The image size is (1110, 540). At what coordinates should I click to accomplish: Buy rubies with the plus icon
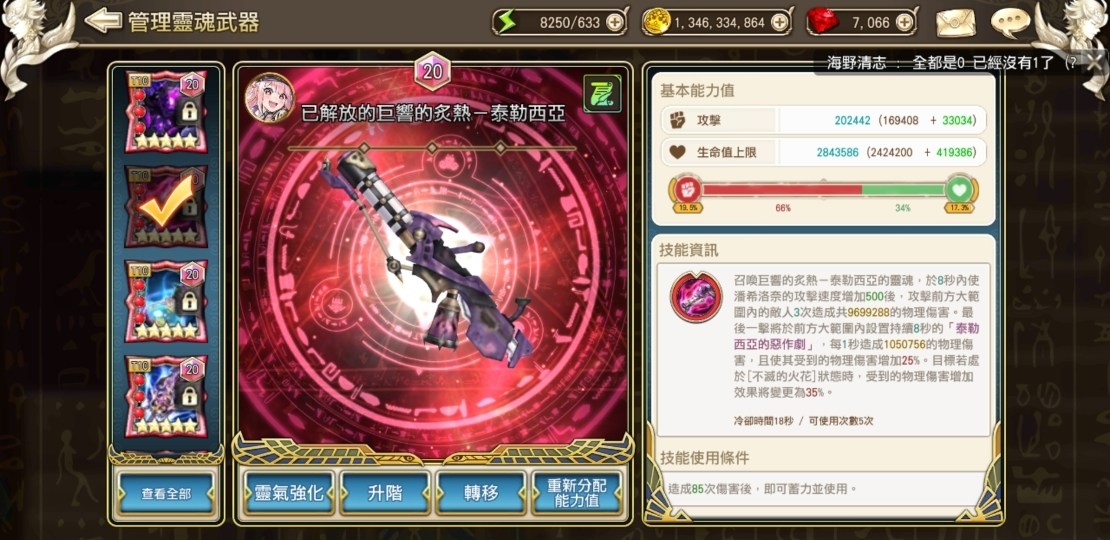point(904,23)
